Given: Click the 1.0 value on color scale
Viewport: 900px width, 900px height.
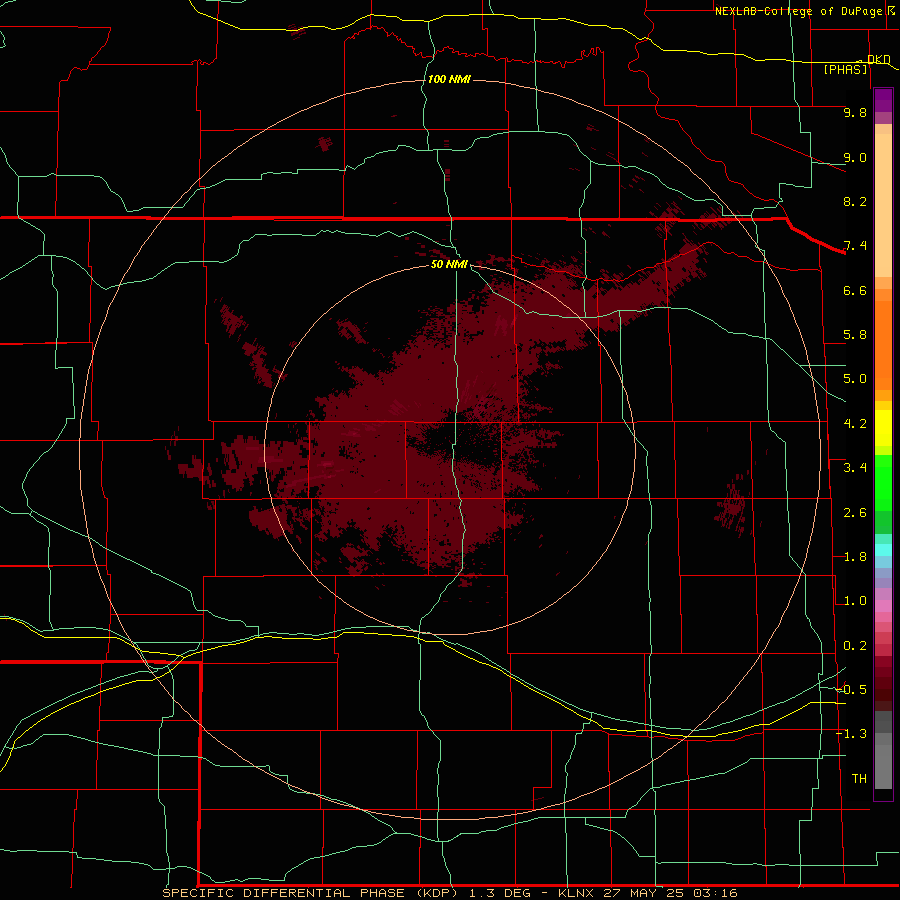Looking at the screenshot, I should [x=855, y=601].
